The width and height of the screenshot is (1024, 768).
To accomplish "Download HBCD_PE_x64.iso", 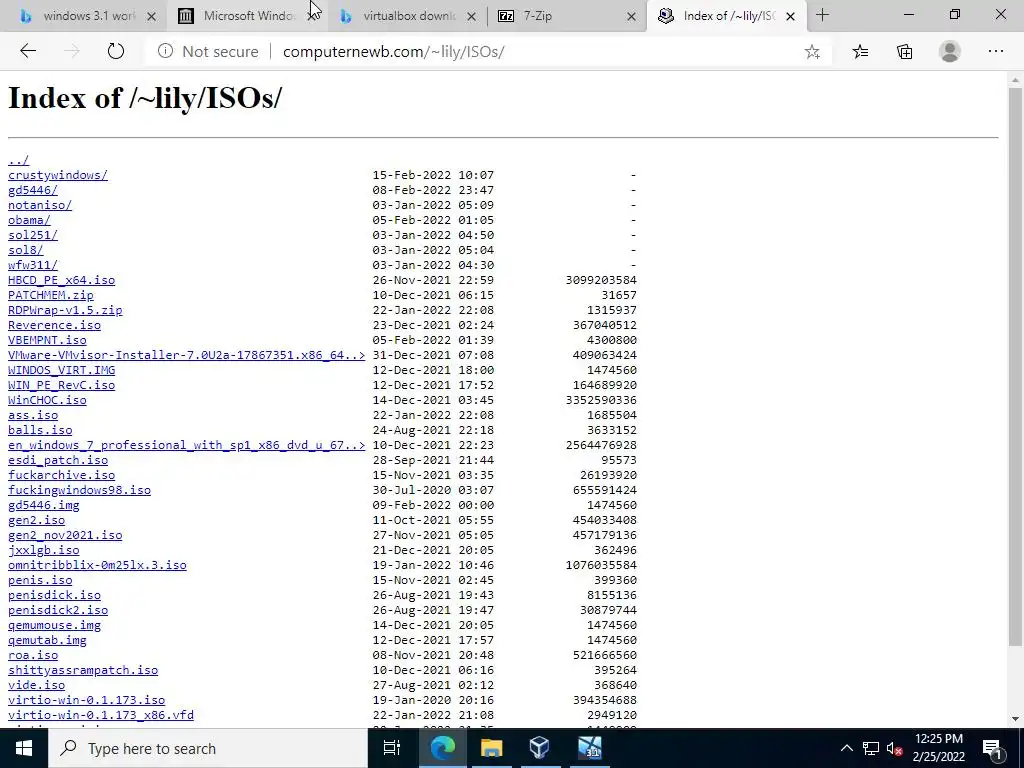I will [x=61, y=280].
